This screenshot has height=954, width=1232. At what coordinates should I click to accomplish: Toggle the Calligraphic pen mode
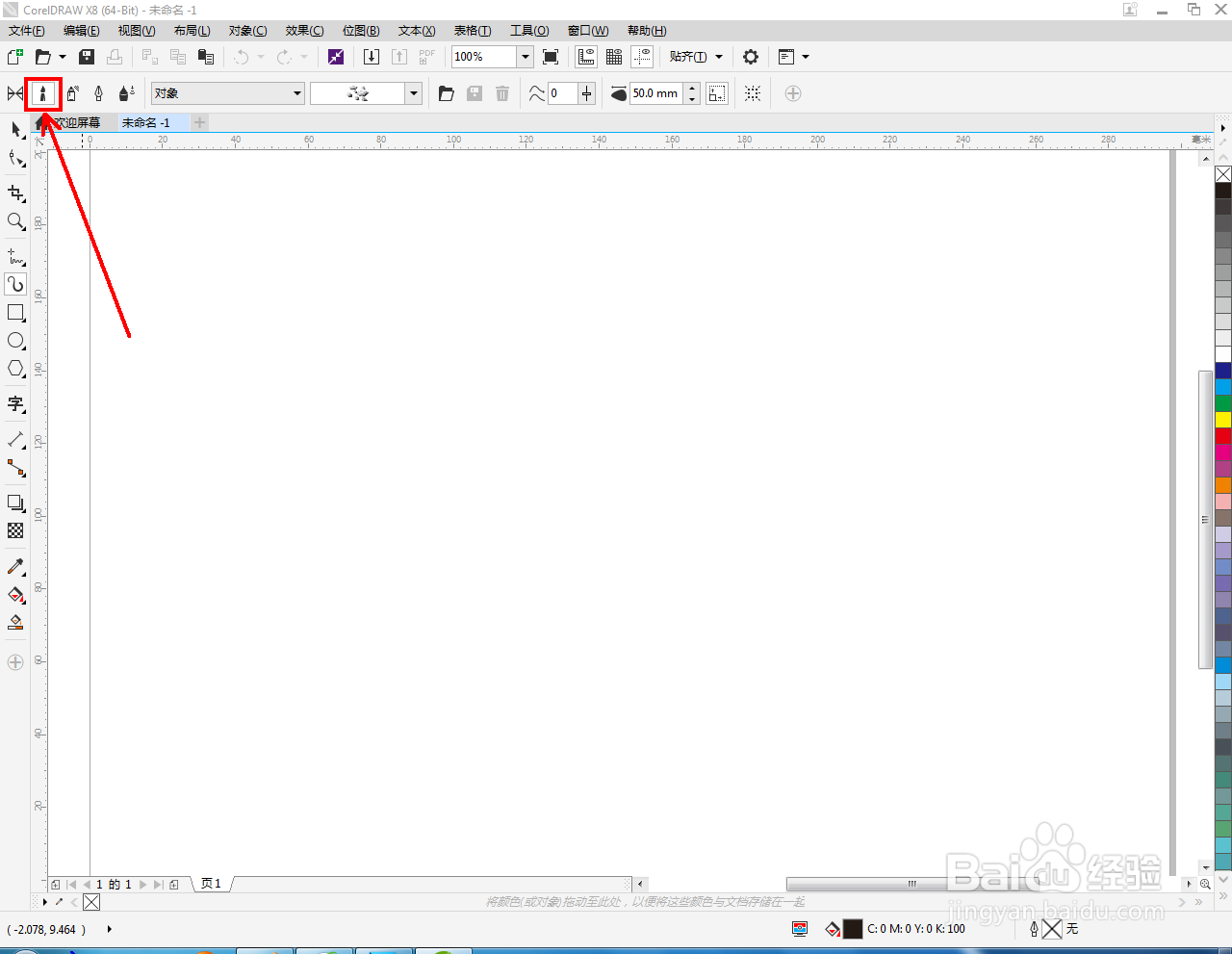[98, 93]
